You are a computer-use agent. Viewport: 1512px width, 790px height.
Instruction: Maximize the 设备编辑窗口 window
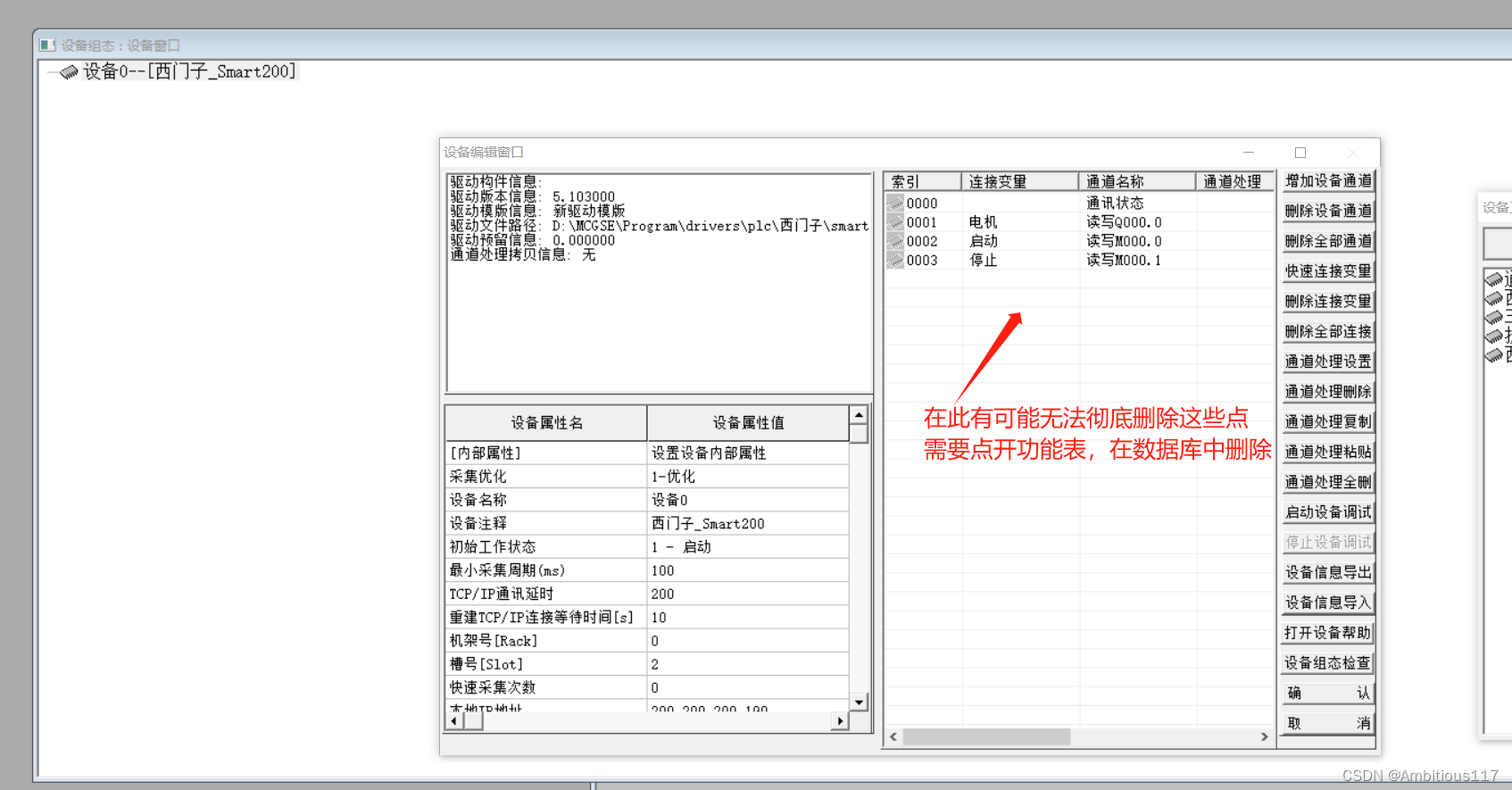click(1300, 153)
